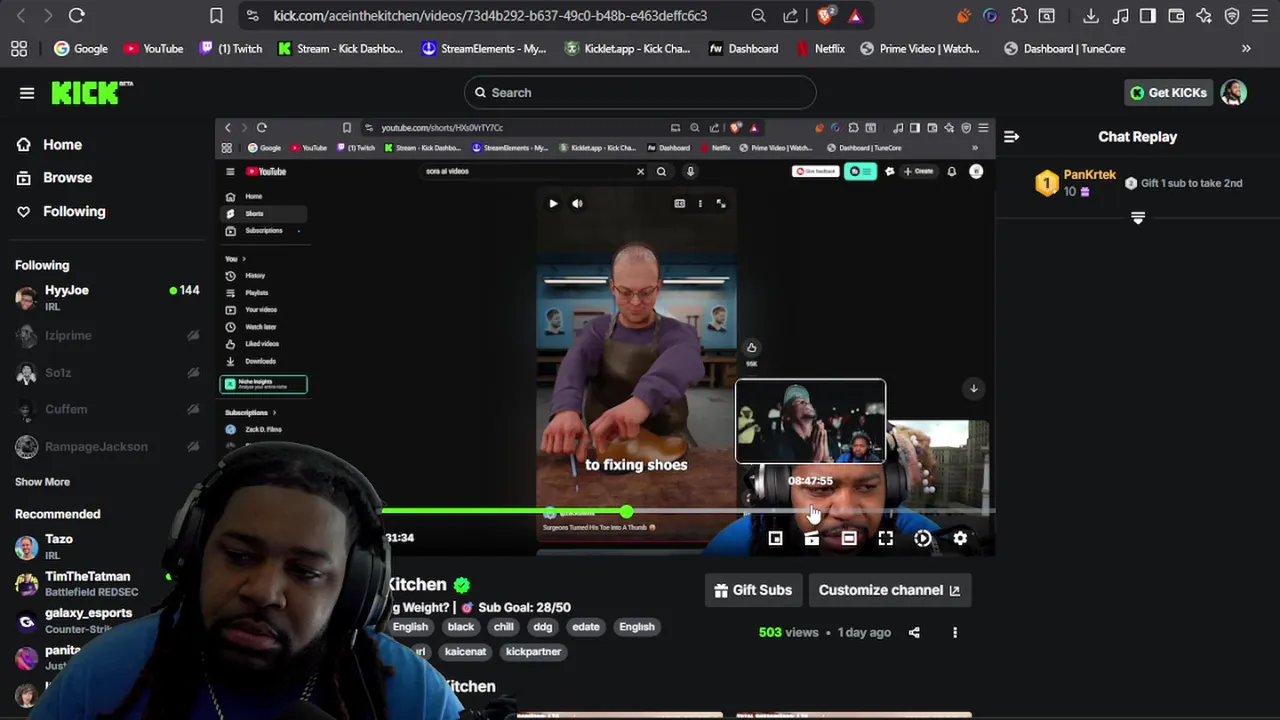This screenshot has height=720, width=1280.
Task: Select the chill tag
Action: [x=503, y=627]
